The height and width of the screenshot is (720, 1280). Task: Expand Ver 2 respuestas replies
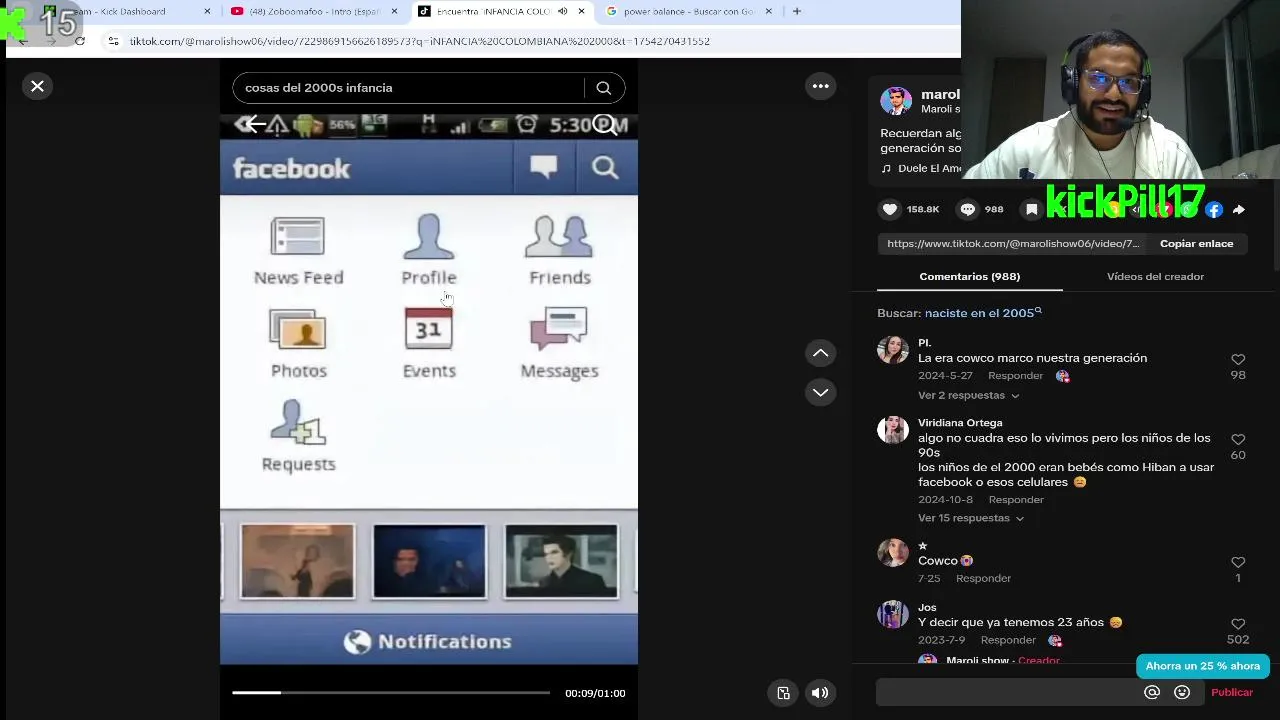point(968,395)
